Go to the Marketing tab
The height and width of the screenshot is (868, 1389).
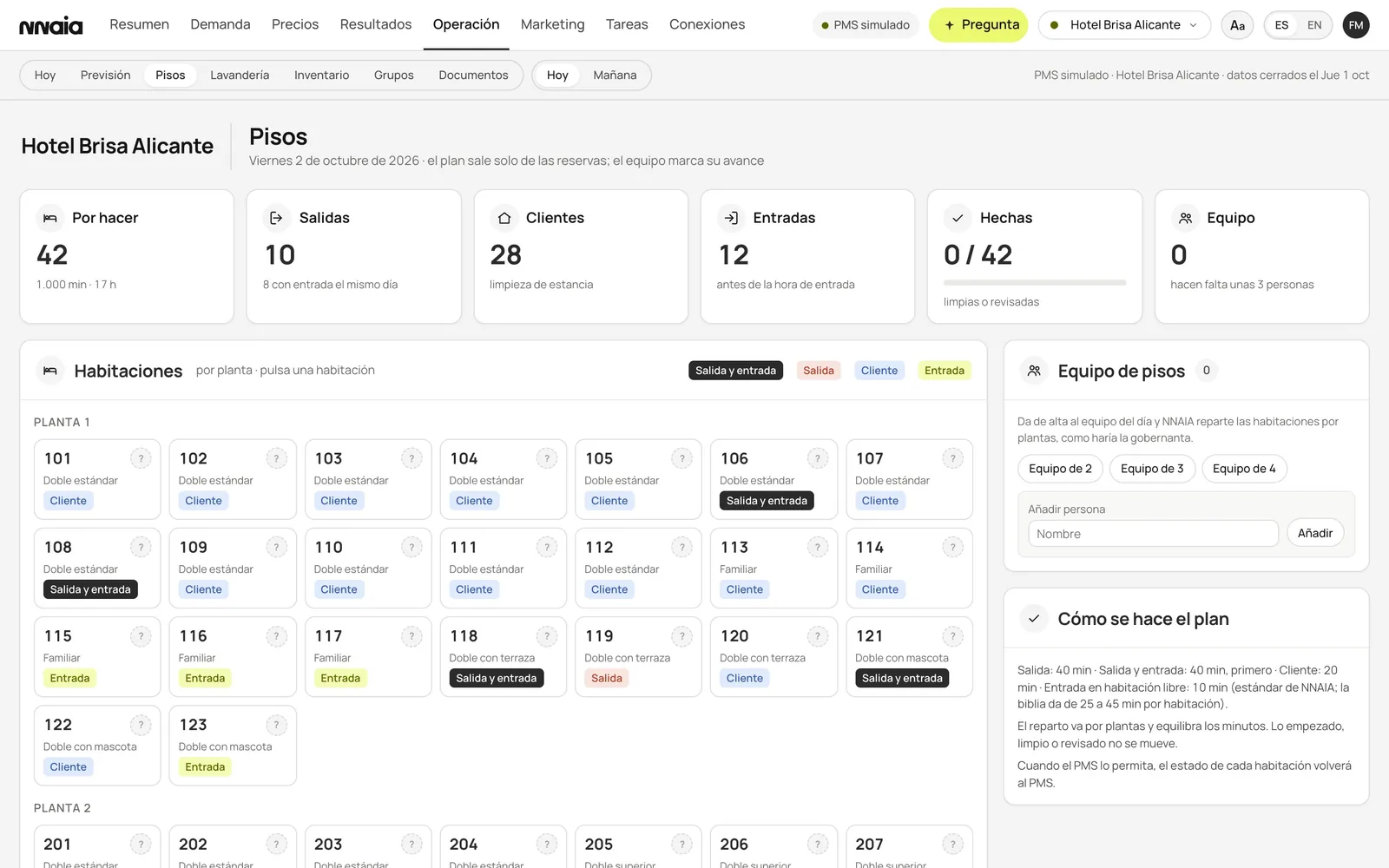[552, 24]
